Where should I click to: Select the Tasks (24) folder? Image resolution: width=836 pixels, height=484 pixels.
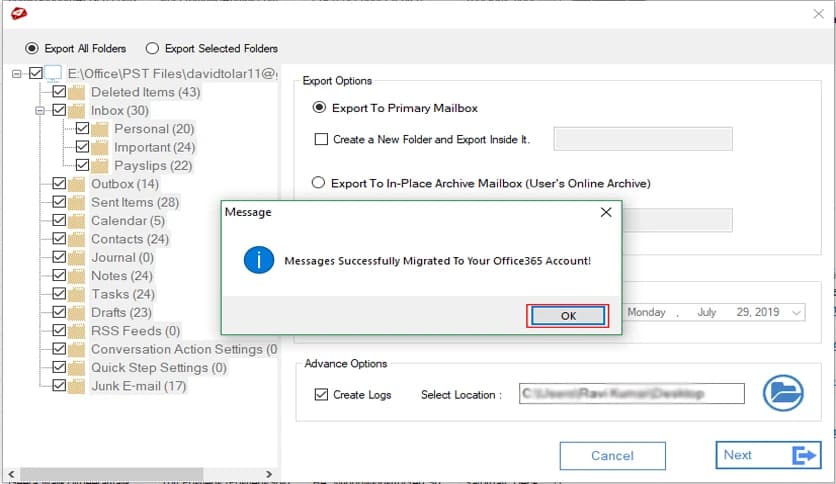pyautogui.click(x=123, y=294)
